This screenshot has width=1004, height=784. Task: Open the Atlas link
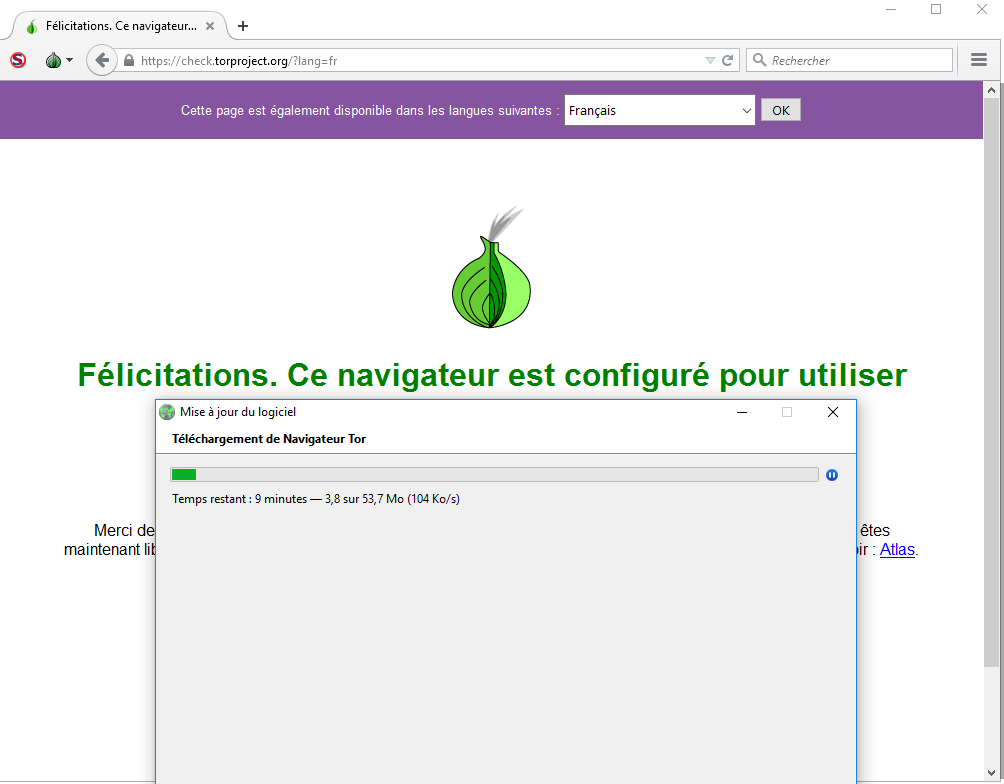(x=897, y=550)
